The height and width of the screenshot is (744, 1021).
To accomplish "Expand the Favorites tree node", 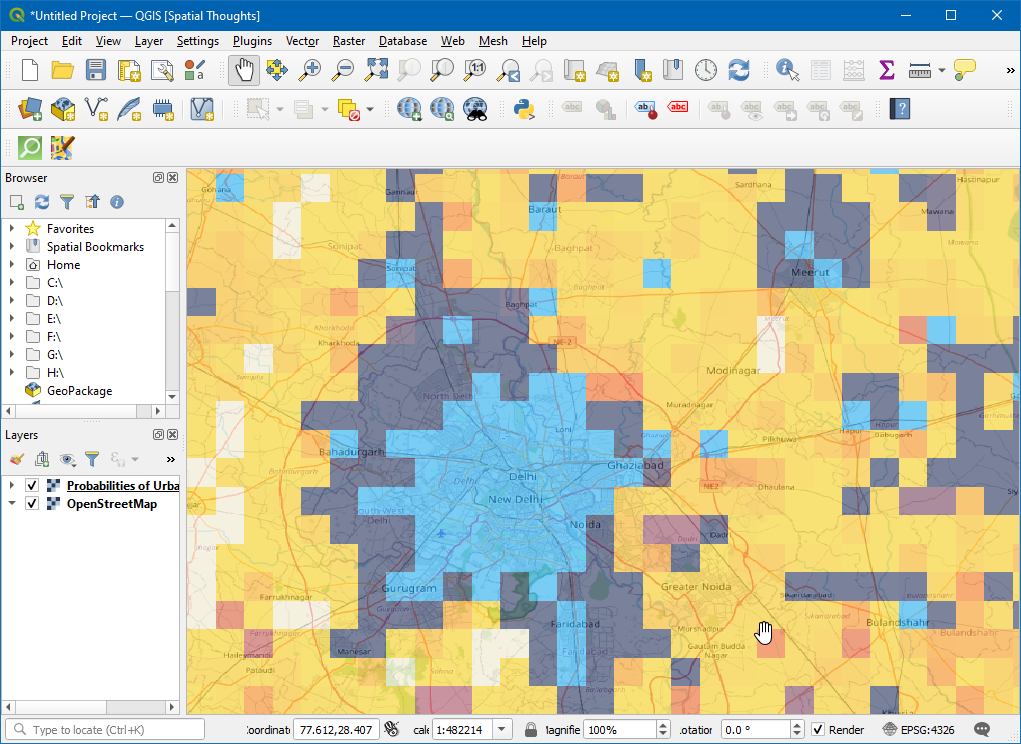I will (12, 229).
